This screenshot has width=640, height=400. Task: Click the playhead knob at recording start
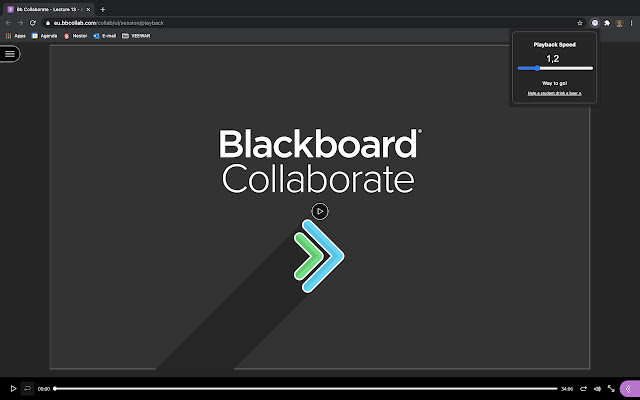(55, 389)
